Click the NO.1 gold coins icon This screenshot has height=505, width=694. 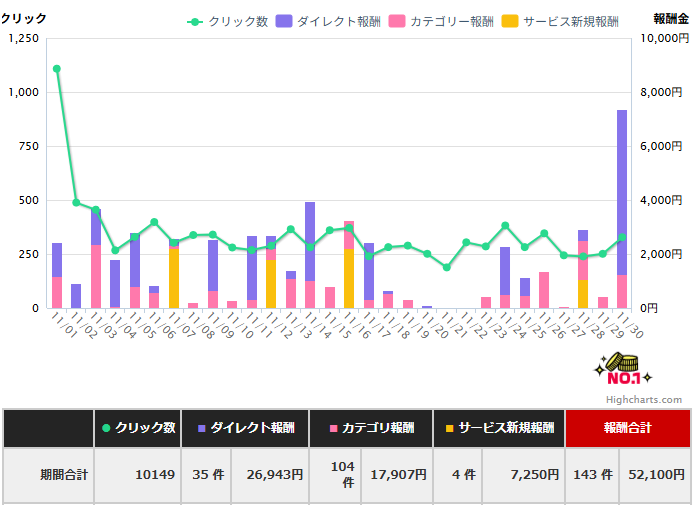[622, 371]
